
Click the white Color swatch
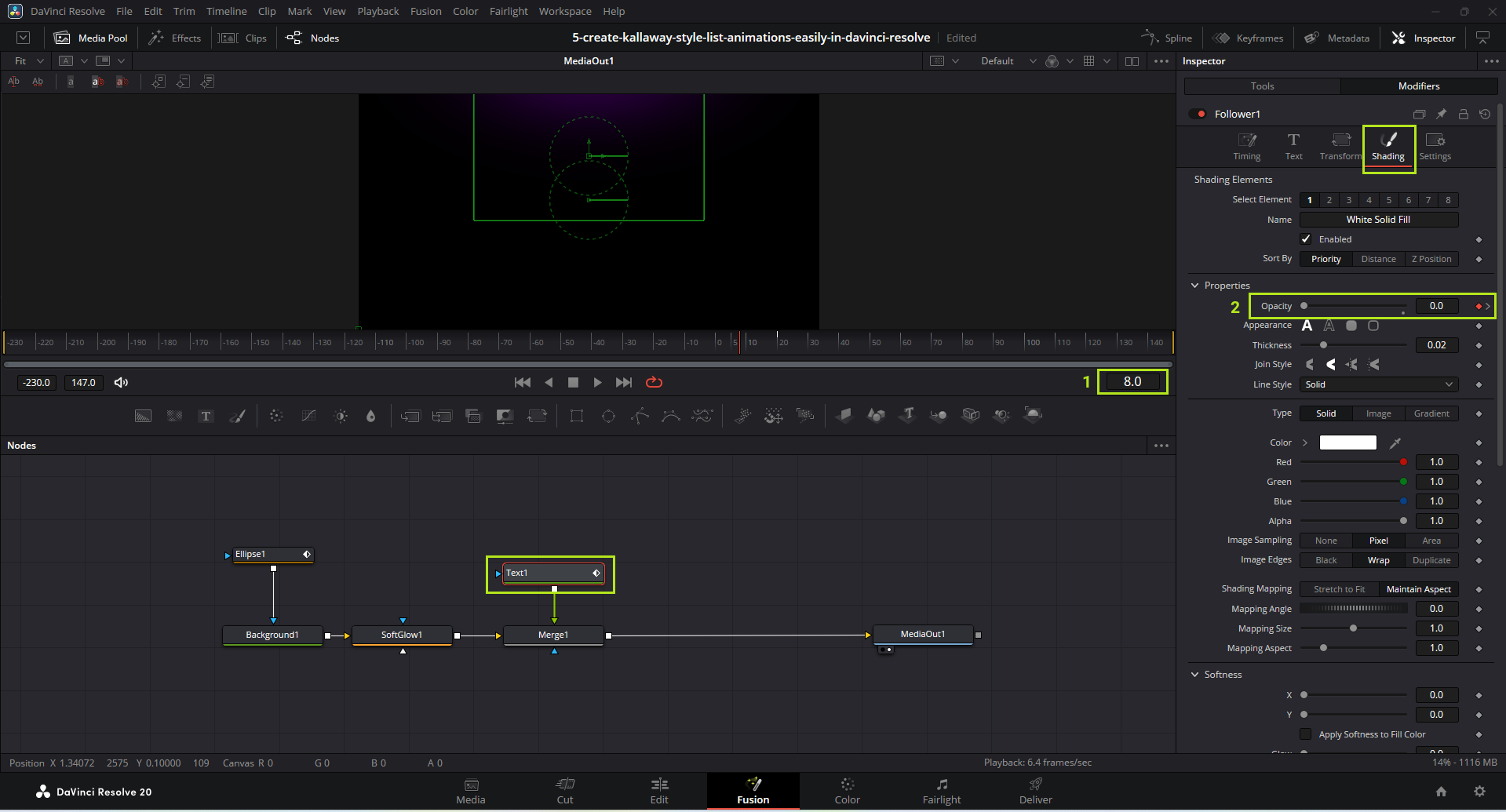click(x=1347, y=442)
